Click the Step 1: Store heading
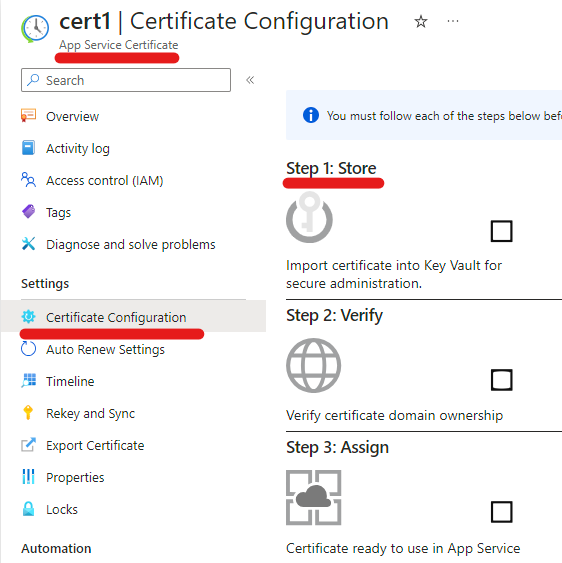Screen dimensions: 562x563 pyautogui.click(x=331, y=168)
